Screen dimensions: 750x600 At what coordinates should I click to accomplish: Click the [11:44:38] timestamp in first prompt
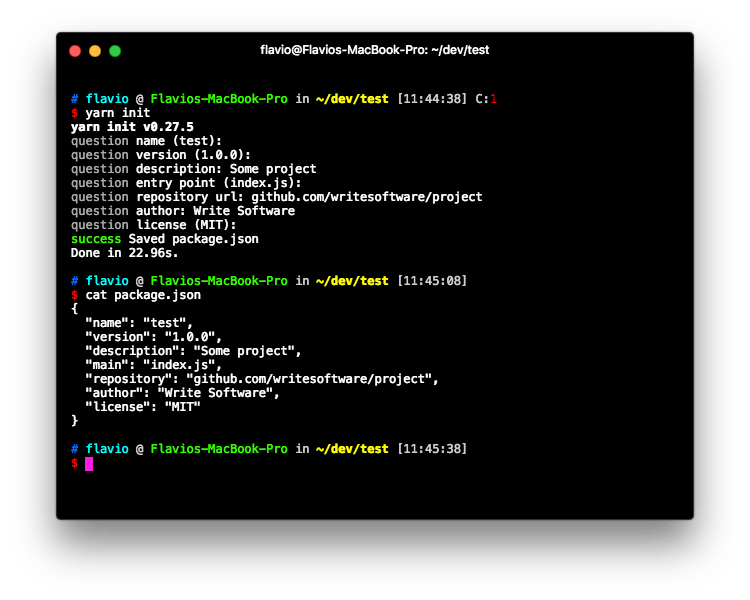tap(432, 99)
